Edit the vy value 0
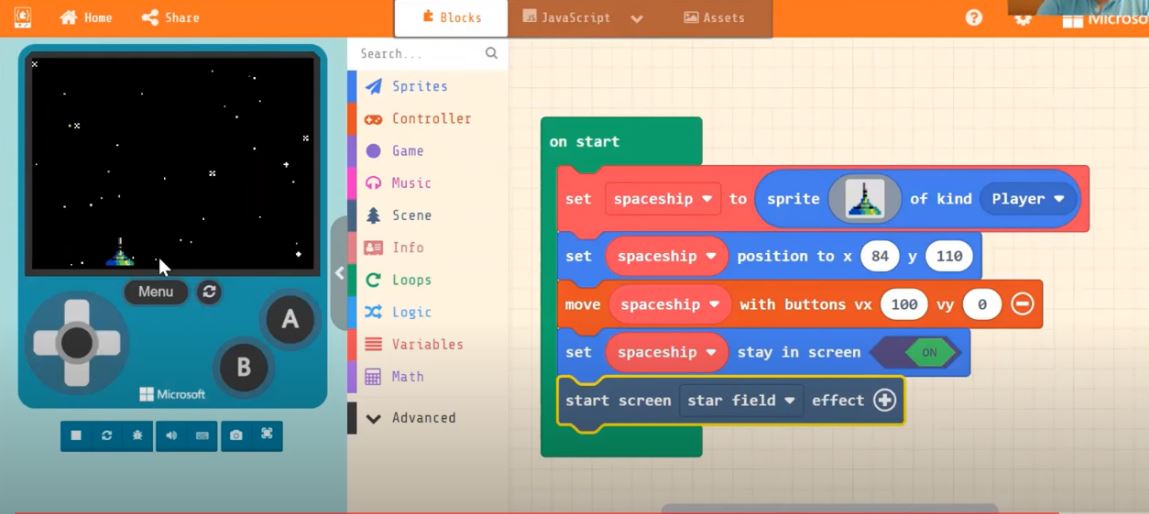 pos(981,304)
